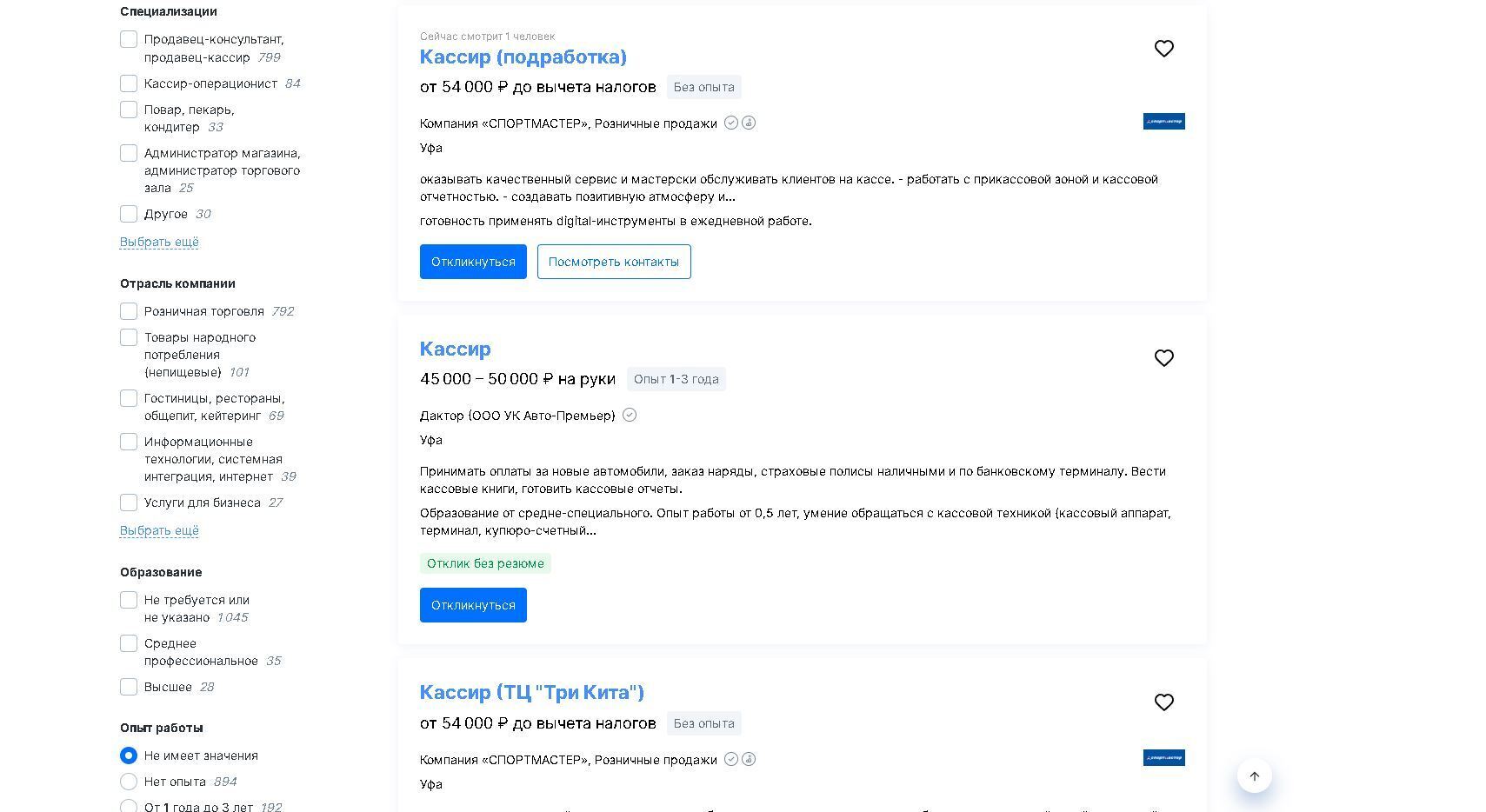
Task: Click the Посмотреть контакты button
Action: [x=614, y=262]
